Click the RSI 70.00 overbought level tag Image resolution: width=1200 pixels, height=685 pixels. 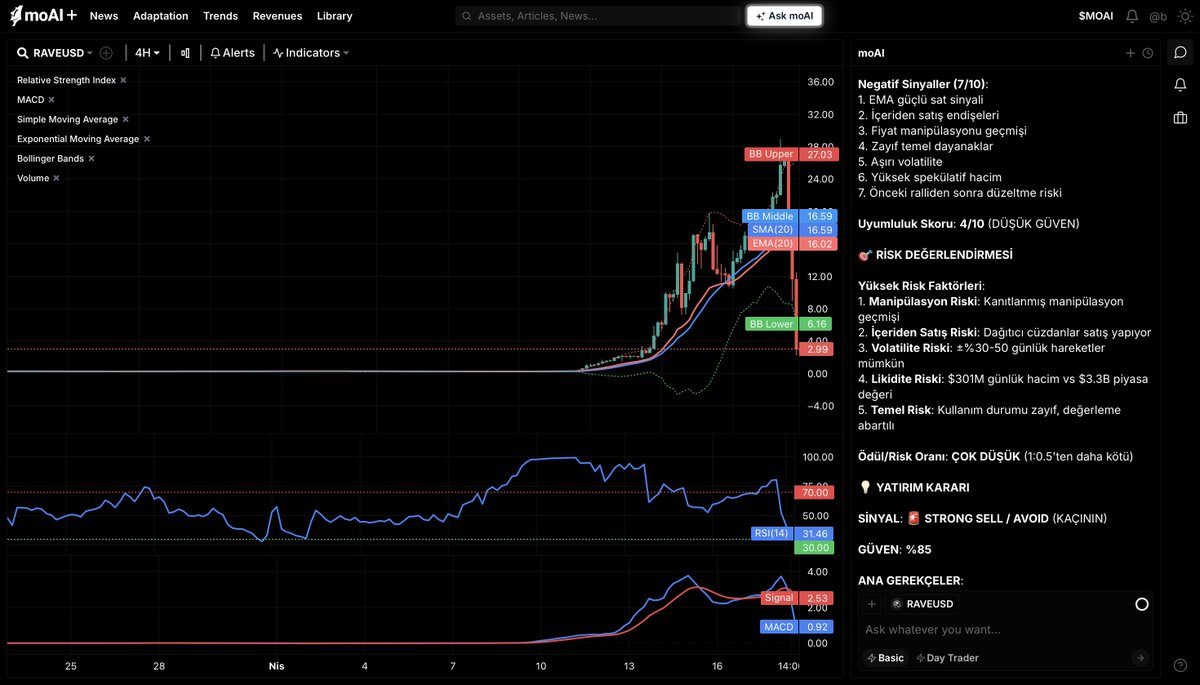click(815, 493)
